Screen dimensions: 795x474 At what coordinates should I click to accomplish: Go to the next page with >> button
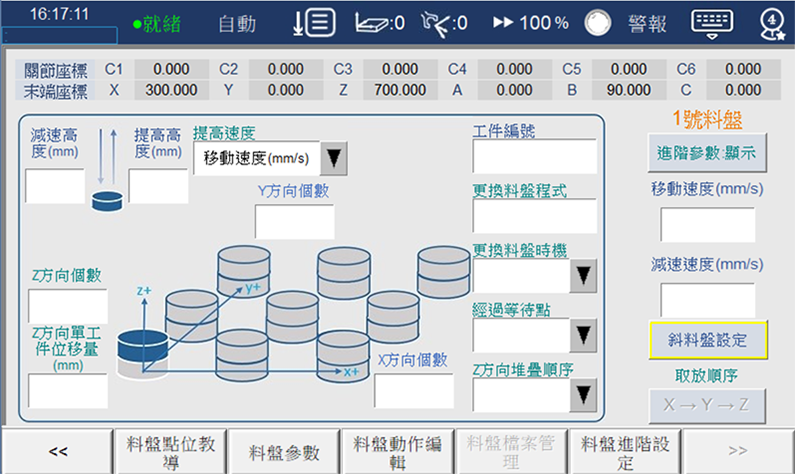(x=738, y=452)
